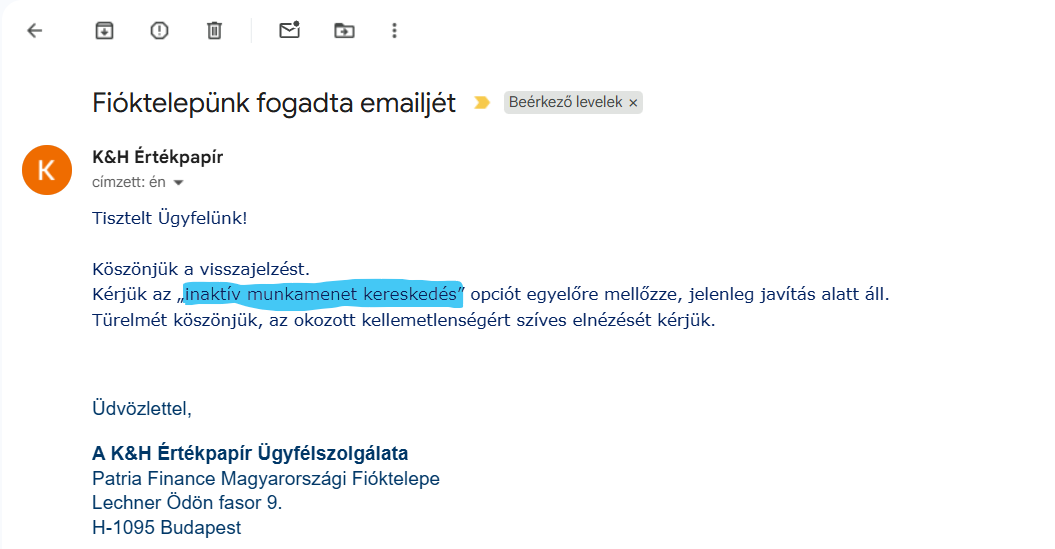
Task: Open the three-dot more options menu
Action: (x=395, y=31)
